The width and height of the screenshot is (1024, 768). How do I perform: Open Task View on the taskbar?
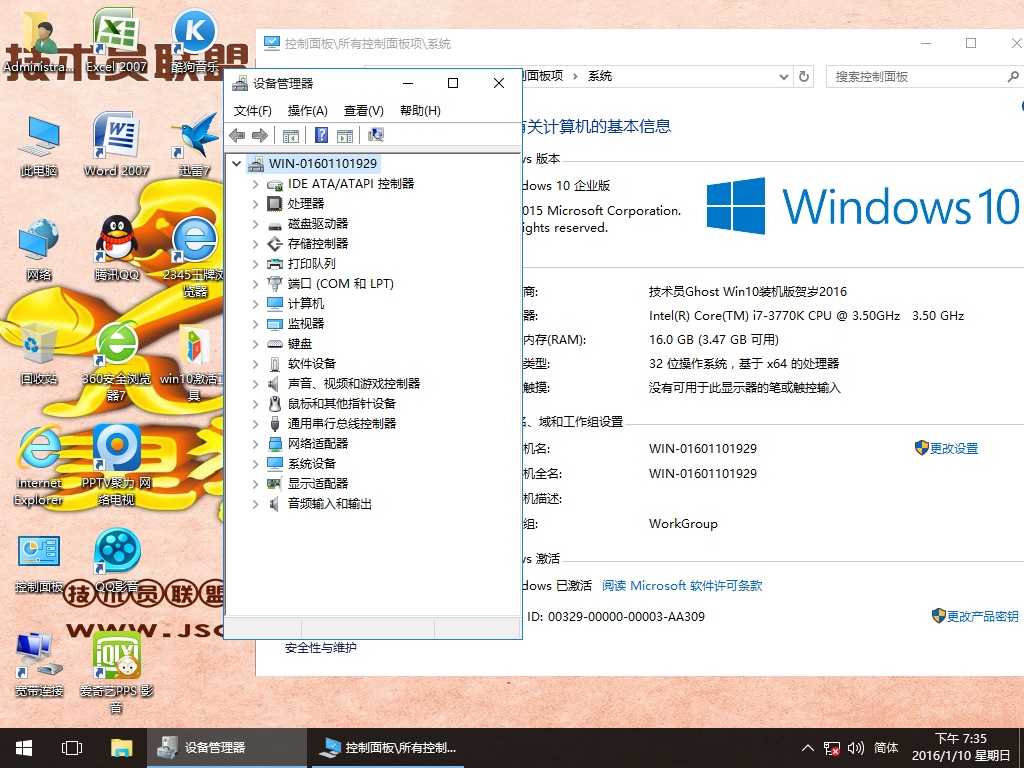(71, 748)
